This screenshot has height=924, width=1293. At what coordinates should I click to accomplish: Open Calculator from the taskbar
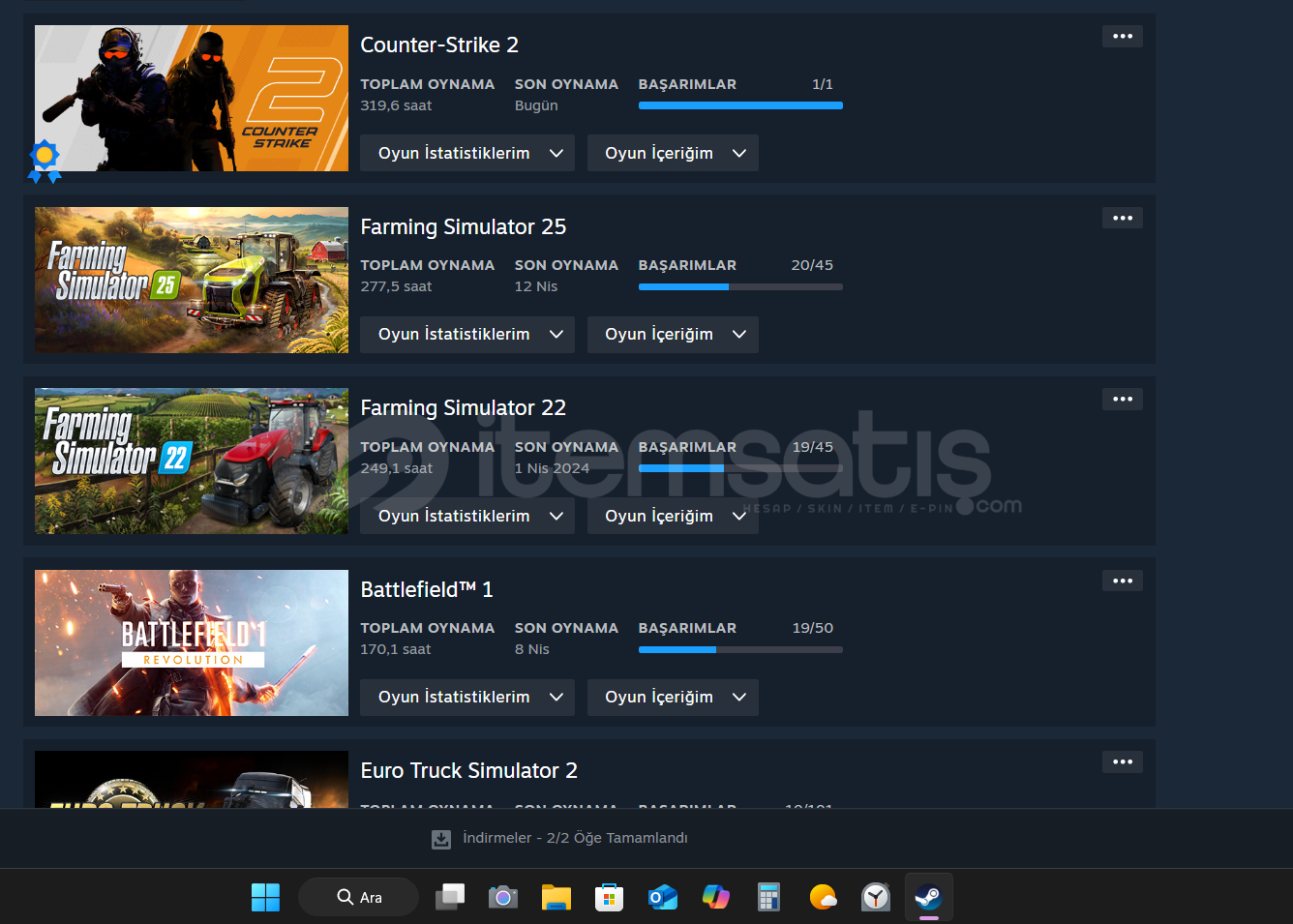[769, 897]
